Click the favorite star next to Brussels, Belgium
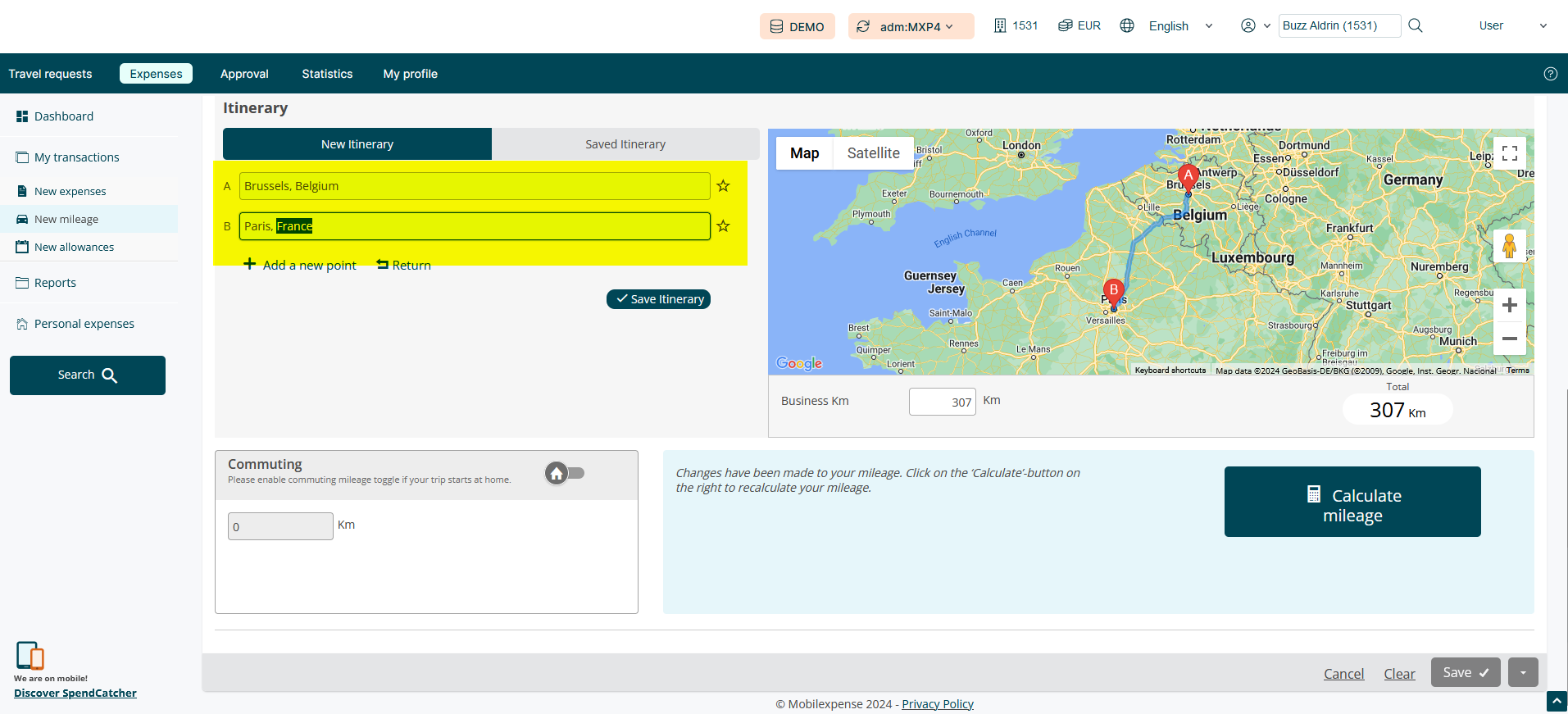 [x=723, y=186]
